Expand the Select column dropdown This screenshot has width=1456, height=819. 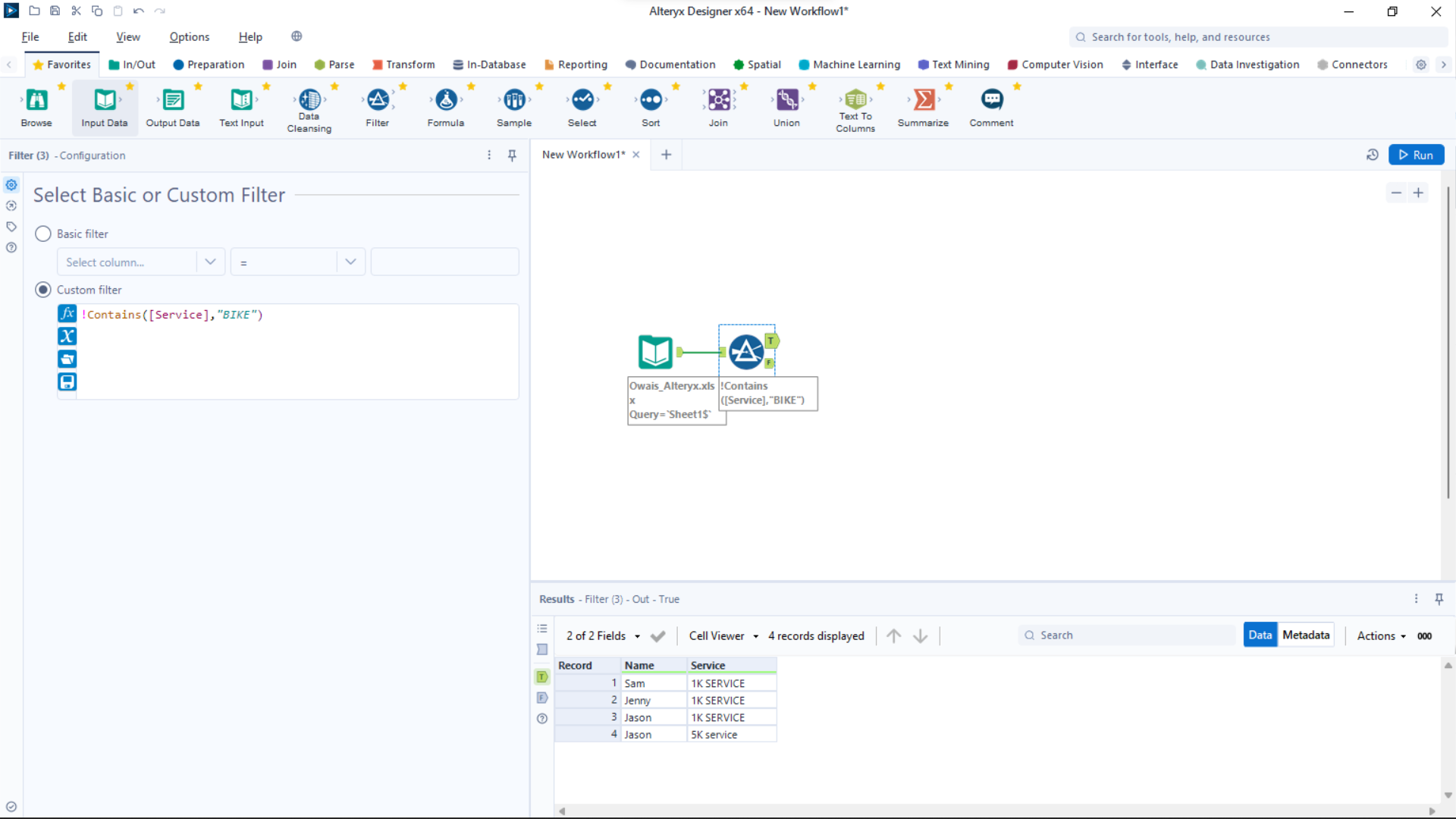coord(210,262)
